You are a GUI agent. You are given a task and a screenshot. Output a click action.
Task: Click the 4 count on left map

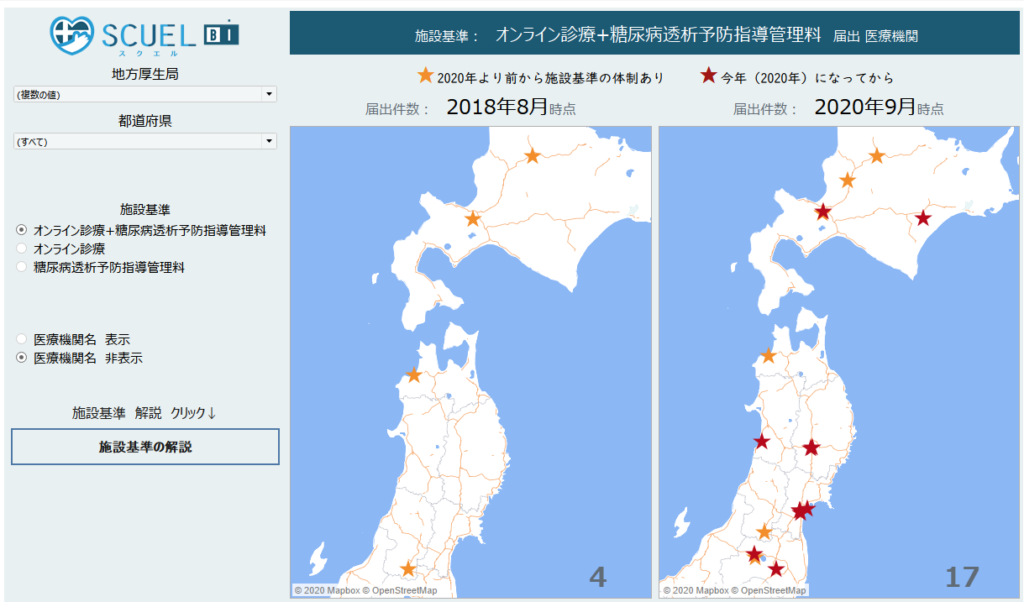(x=598, y=577)
